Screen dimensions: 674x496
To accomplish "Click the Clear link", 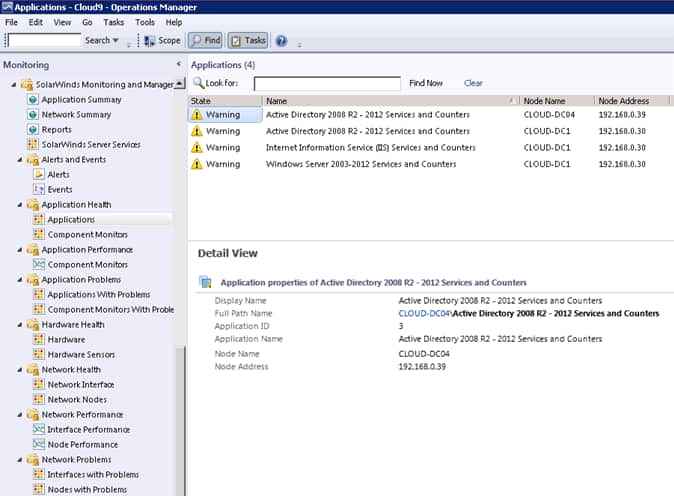I will [x=473, y=83].
